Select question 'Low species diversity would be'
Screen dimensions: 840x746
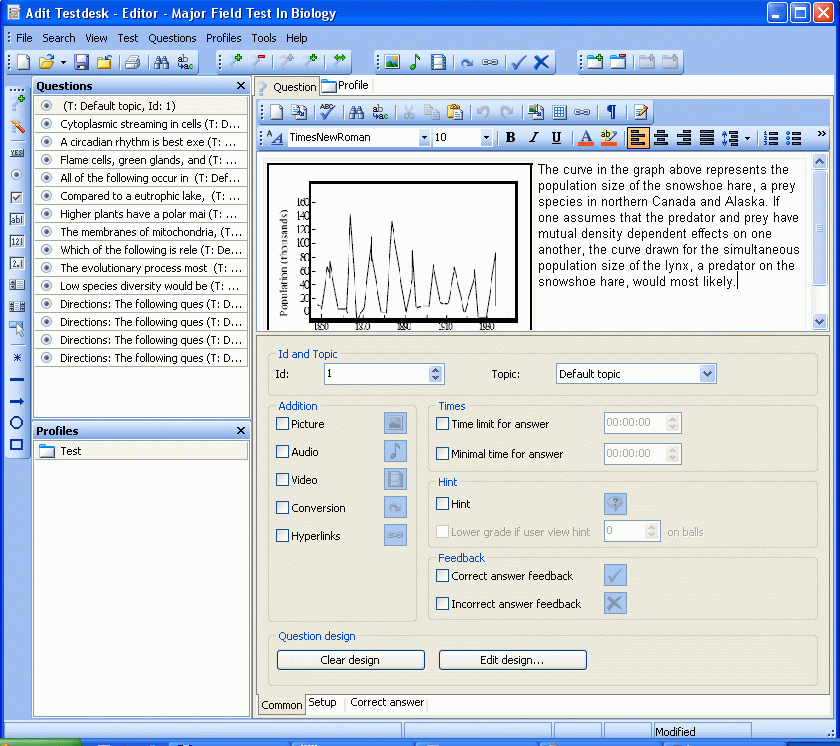pos(141,286)
